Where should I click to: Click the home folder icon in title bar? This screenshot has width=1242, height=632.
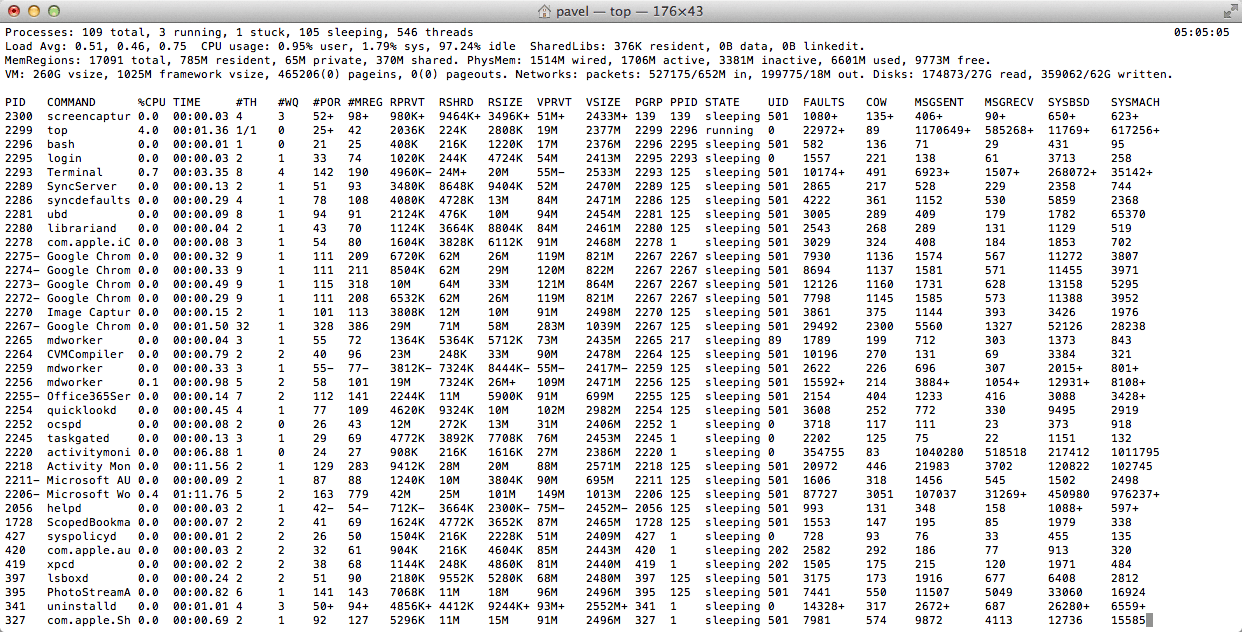[544, 11]
